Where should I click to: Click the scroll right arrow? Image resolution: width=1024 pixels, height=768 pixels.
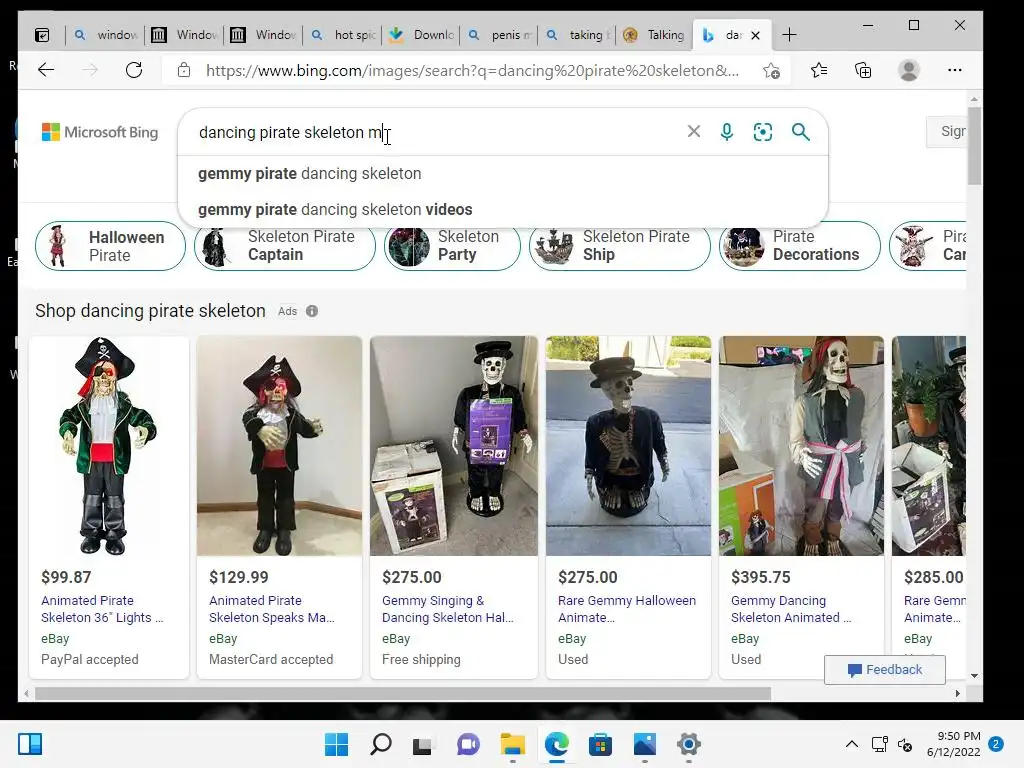pos(957,693)
